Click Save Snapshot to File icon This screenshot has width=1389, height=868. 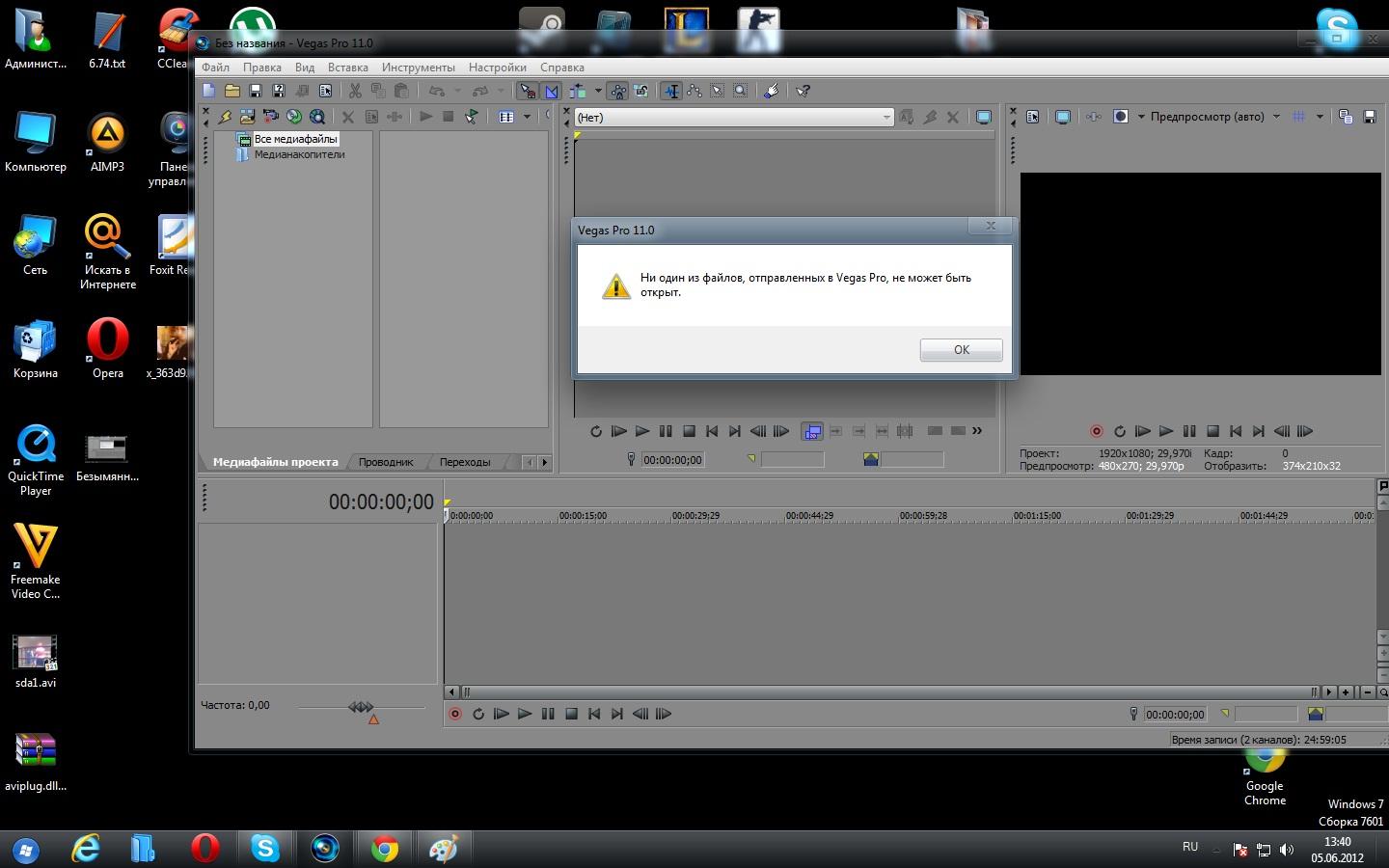[x=1369, y=117]
